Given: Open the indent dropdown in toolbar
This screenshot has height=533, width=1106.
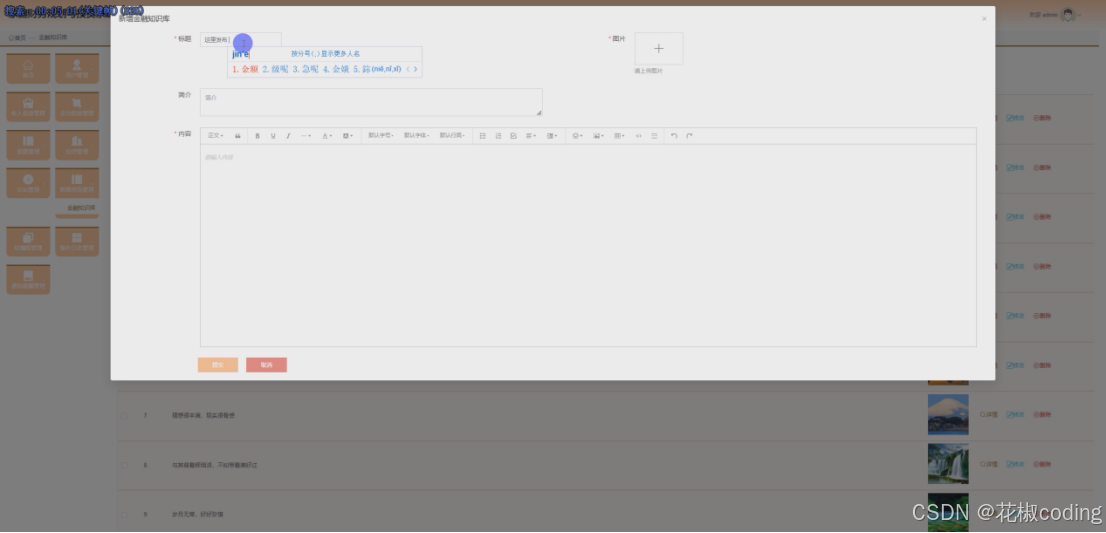Looking at the screenshot, I should coord(552,136).
